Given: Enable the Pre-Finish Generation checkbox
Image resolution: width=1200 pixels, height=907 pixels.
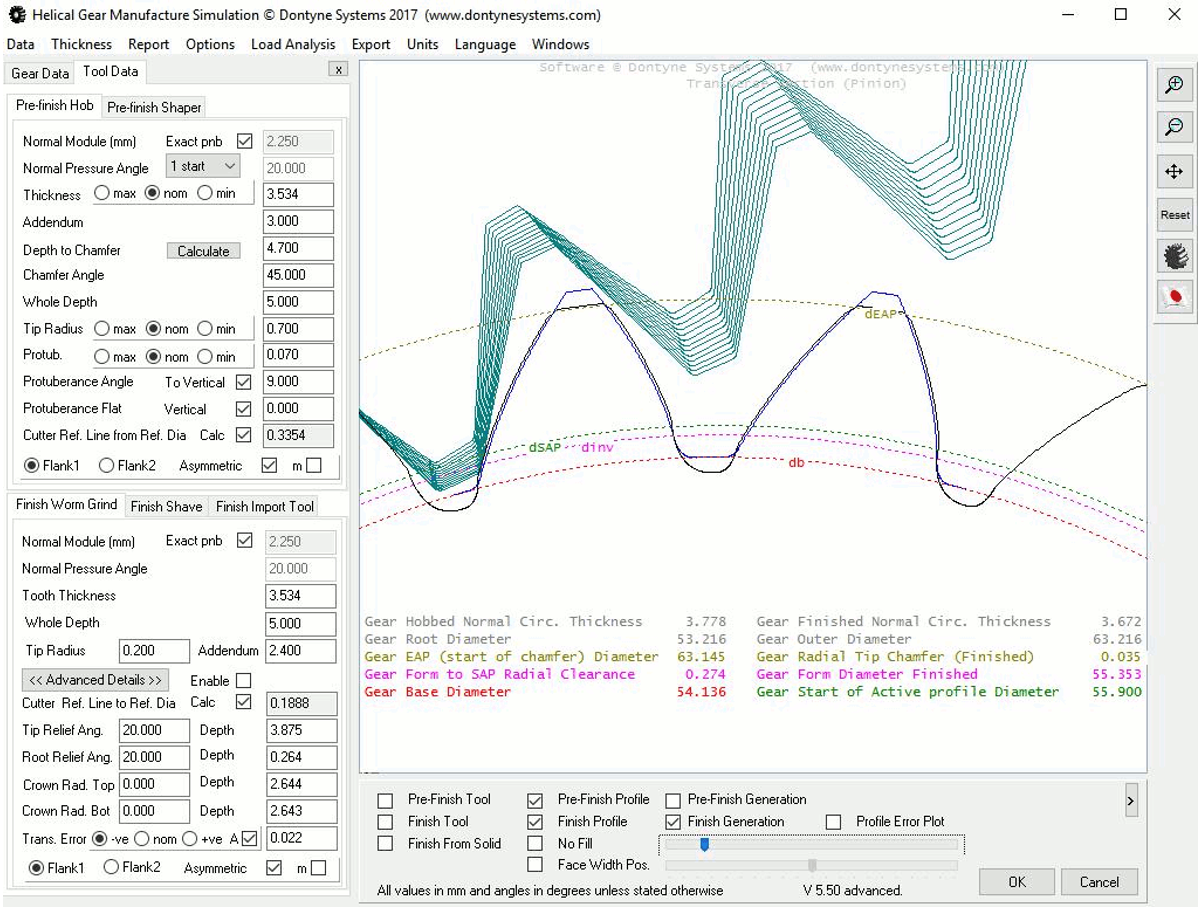Looking at the screenshot, I should coord(671,799).
